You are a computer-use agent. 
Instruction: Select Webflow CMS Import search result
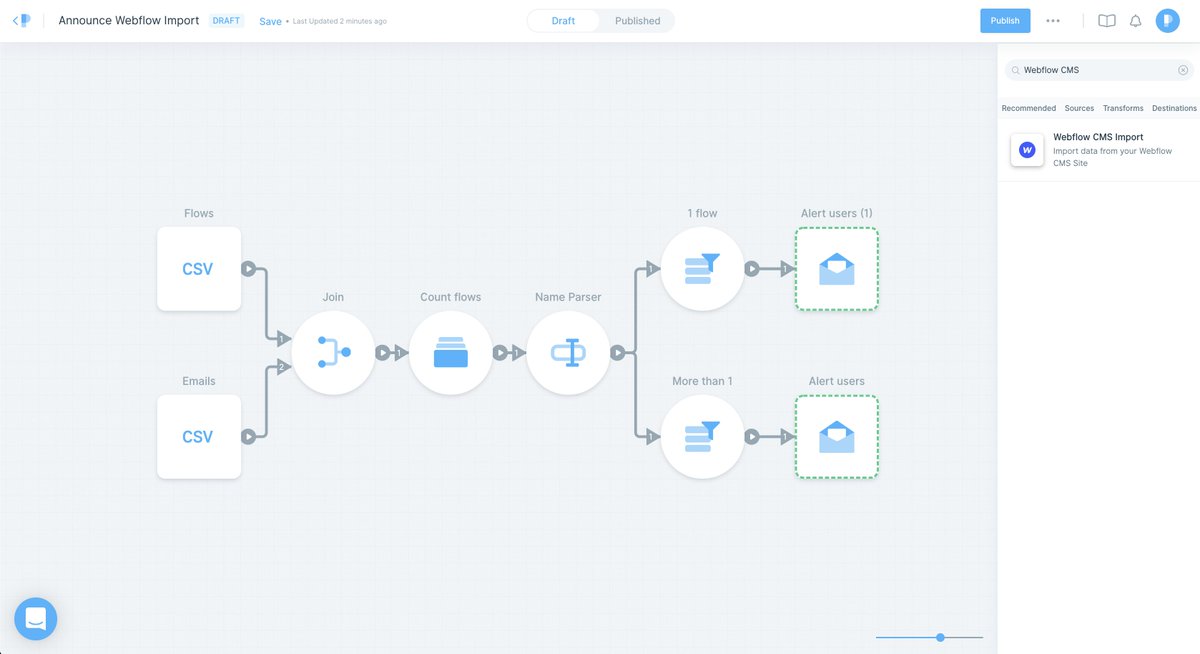coord(1098,150)
